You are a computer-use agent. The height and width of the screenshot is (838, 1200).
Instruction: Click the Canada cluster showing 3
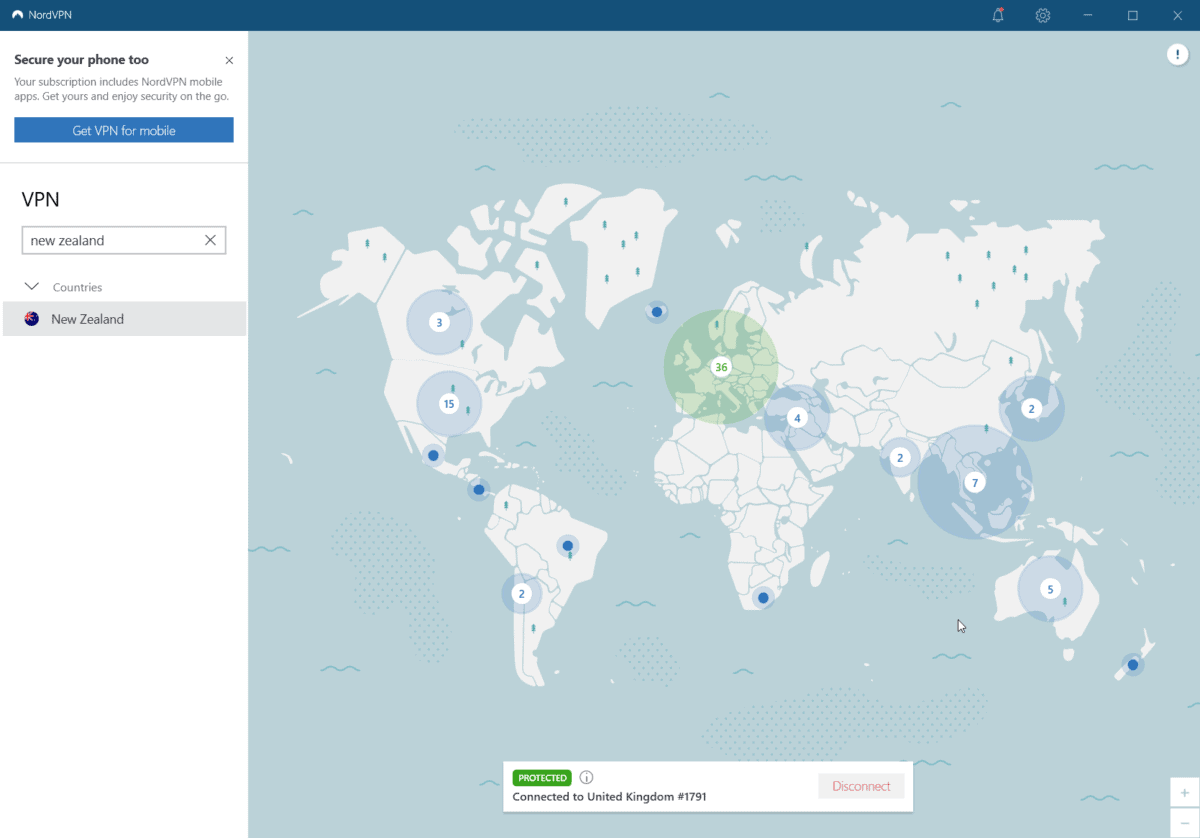(x=439, y=322)
